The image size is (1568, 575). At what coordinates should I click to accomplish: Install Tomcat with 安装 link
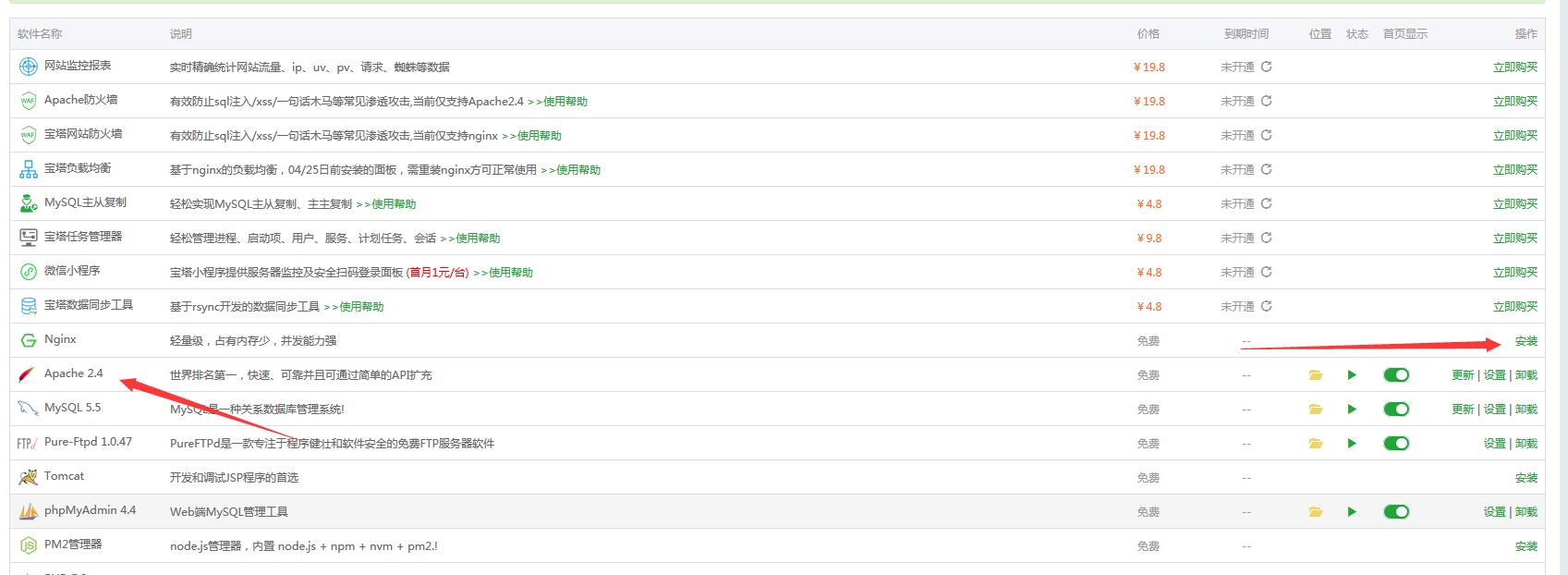click(x=1526, y=478)
